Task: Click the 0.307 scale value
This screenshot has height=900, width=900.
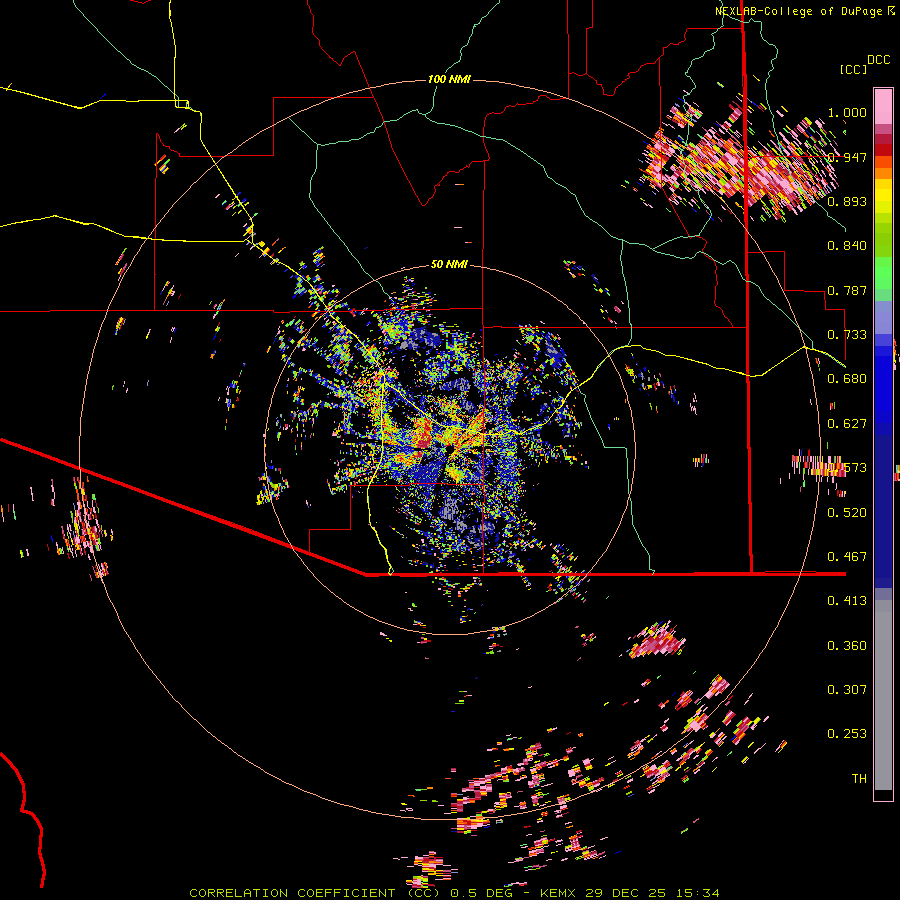Action: click(847, 690)
